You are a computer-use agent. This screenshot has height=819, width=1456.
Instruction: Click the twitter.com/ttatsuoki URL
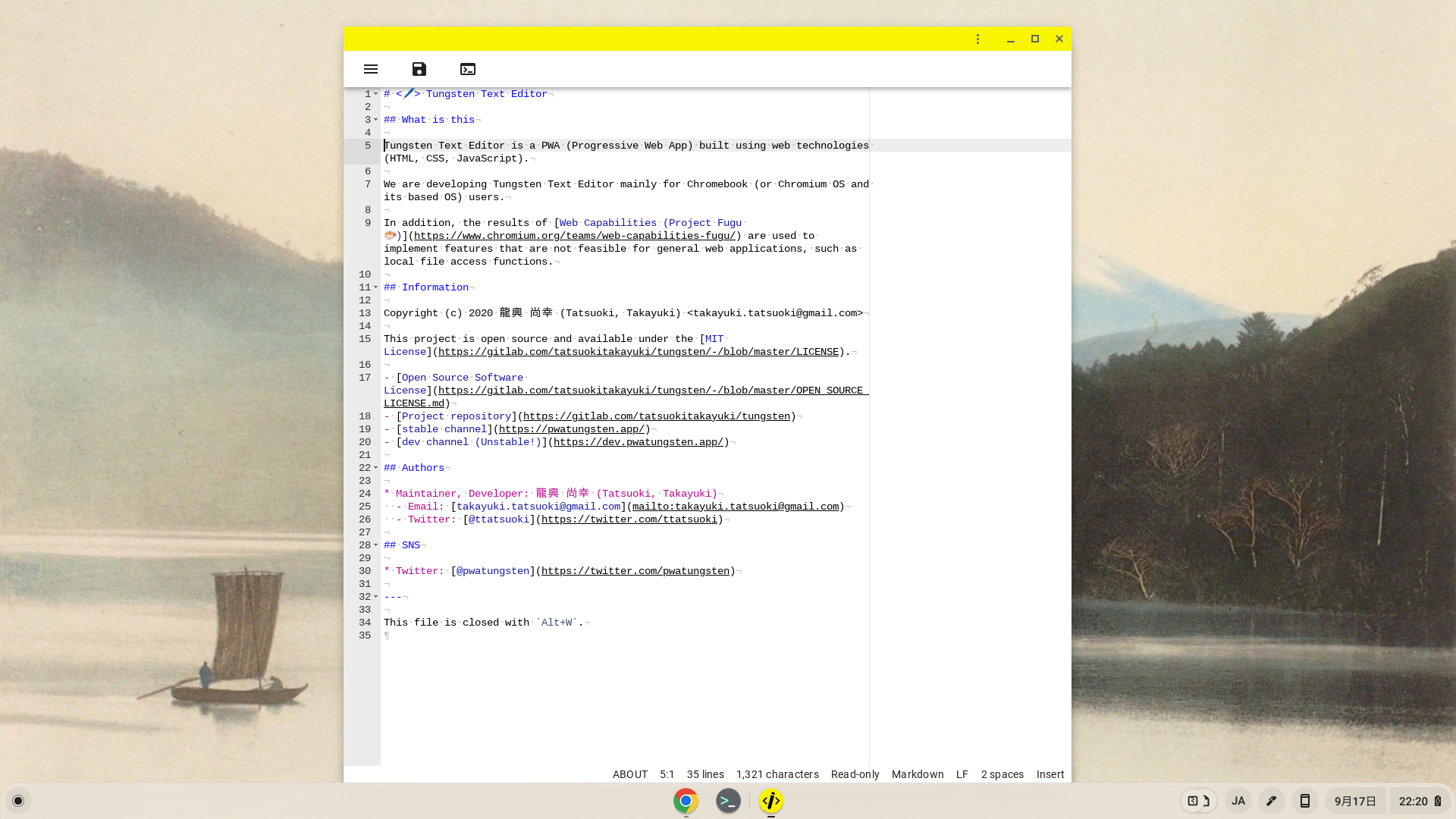(x=629, y=519)
